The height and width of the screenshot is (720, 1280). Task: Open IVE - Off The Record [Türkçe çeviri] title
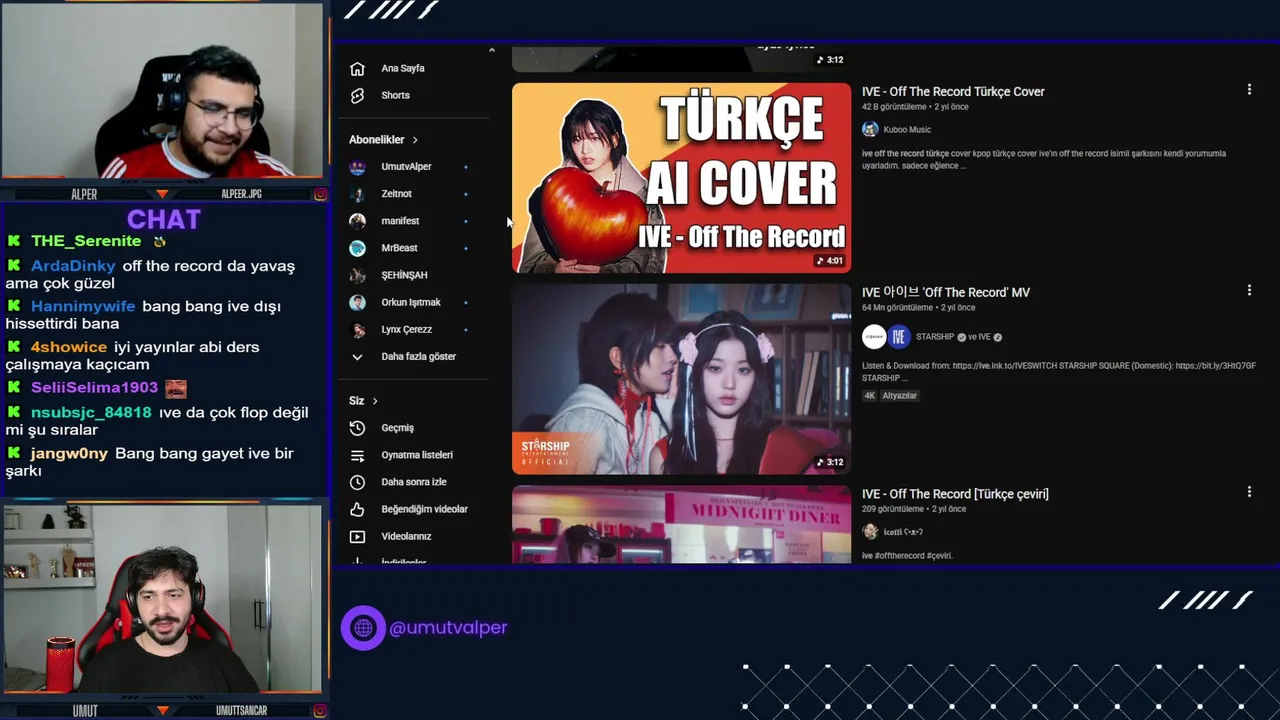(x=955, y=494)
